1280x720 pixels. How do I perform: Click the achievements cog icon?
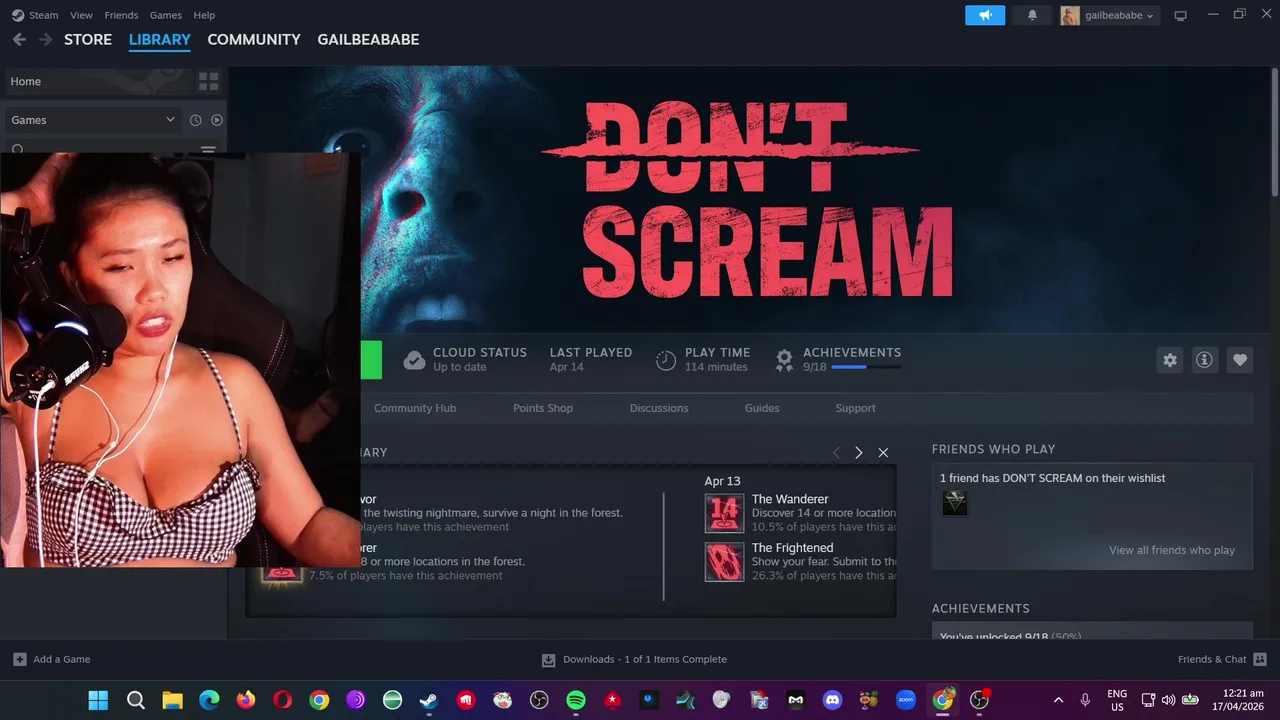tap(785, 360)
